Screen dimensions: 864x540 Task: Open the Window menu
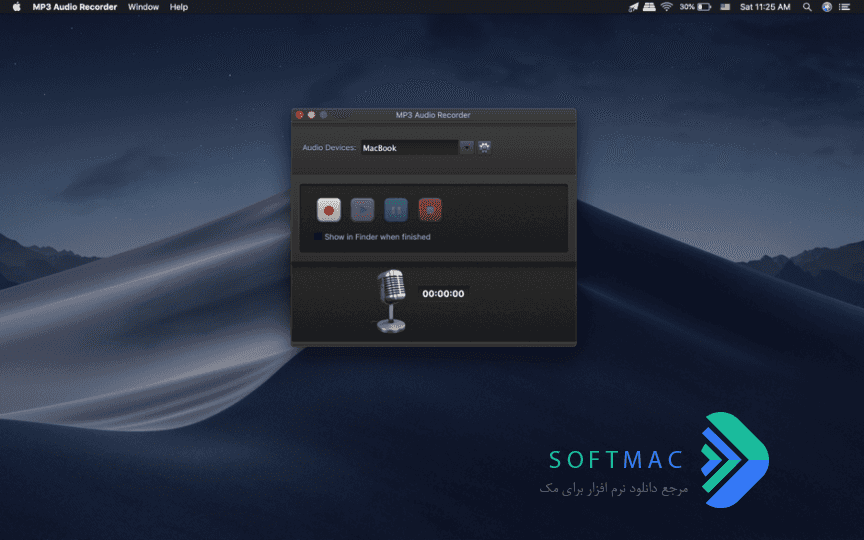(x=143, y=7)
